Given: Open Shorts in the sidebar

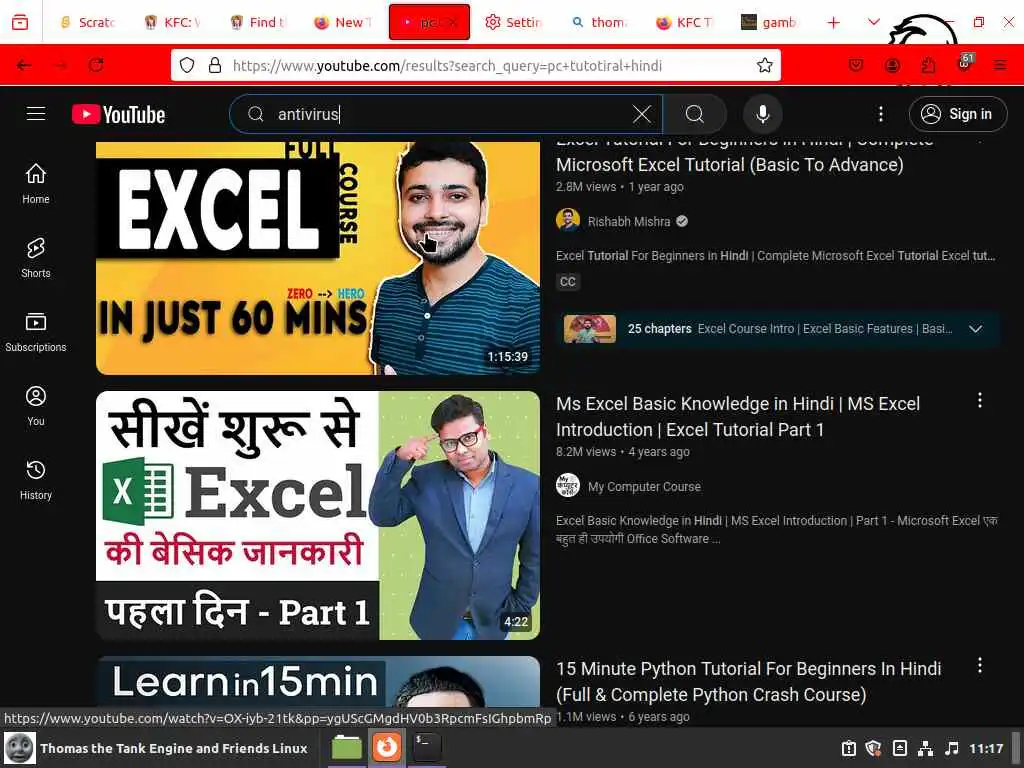Looking at the screenshot, I should coord(36,258).
